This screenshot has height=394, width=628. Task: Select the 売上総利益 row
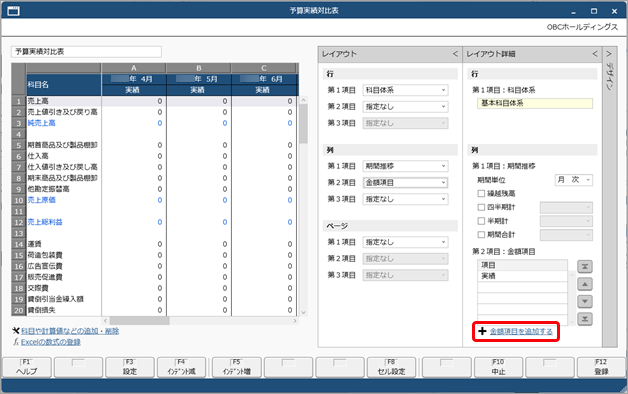coord(155,222)
